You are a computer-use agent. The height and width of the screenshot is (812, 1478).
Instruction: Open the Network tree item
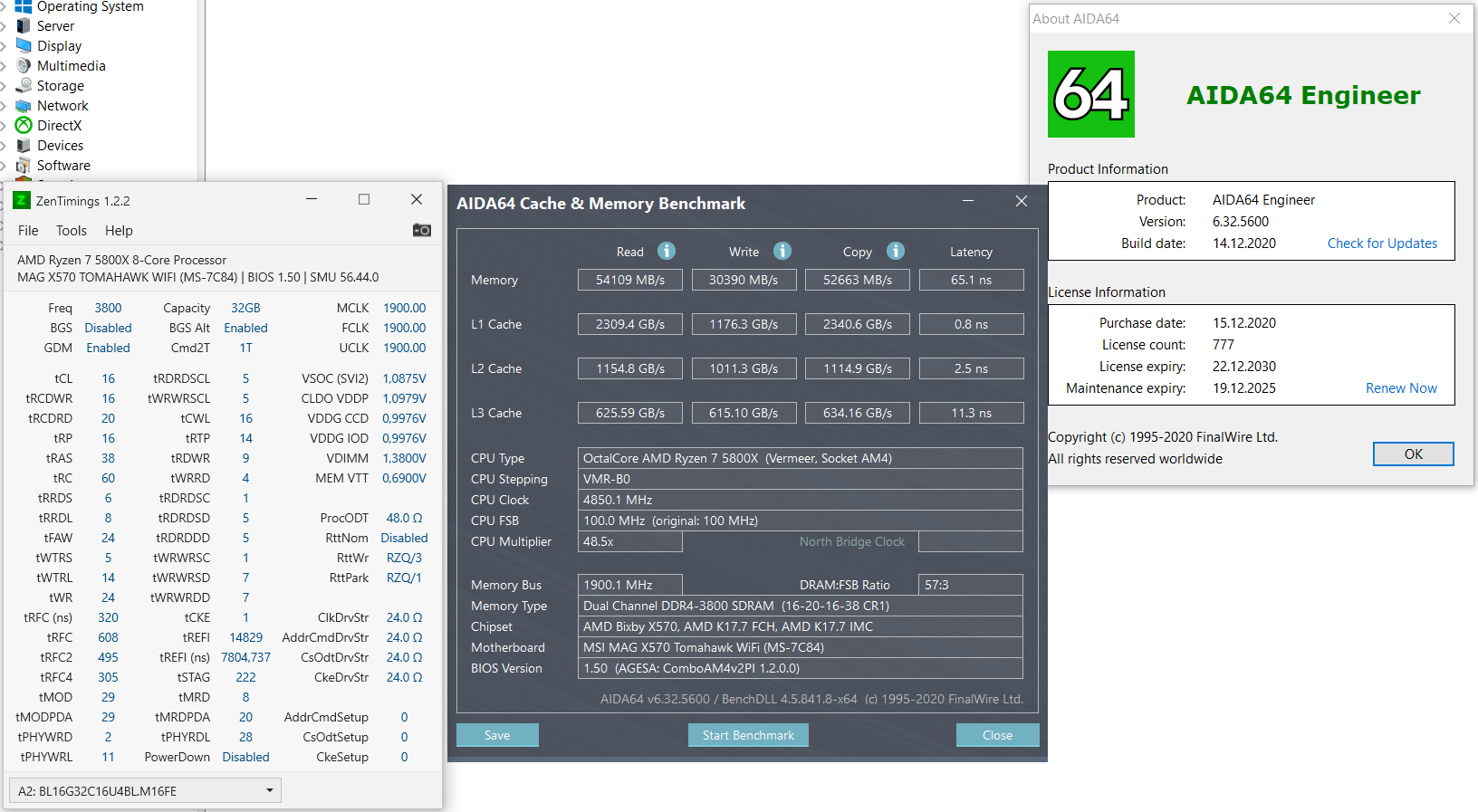62,105
